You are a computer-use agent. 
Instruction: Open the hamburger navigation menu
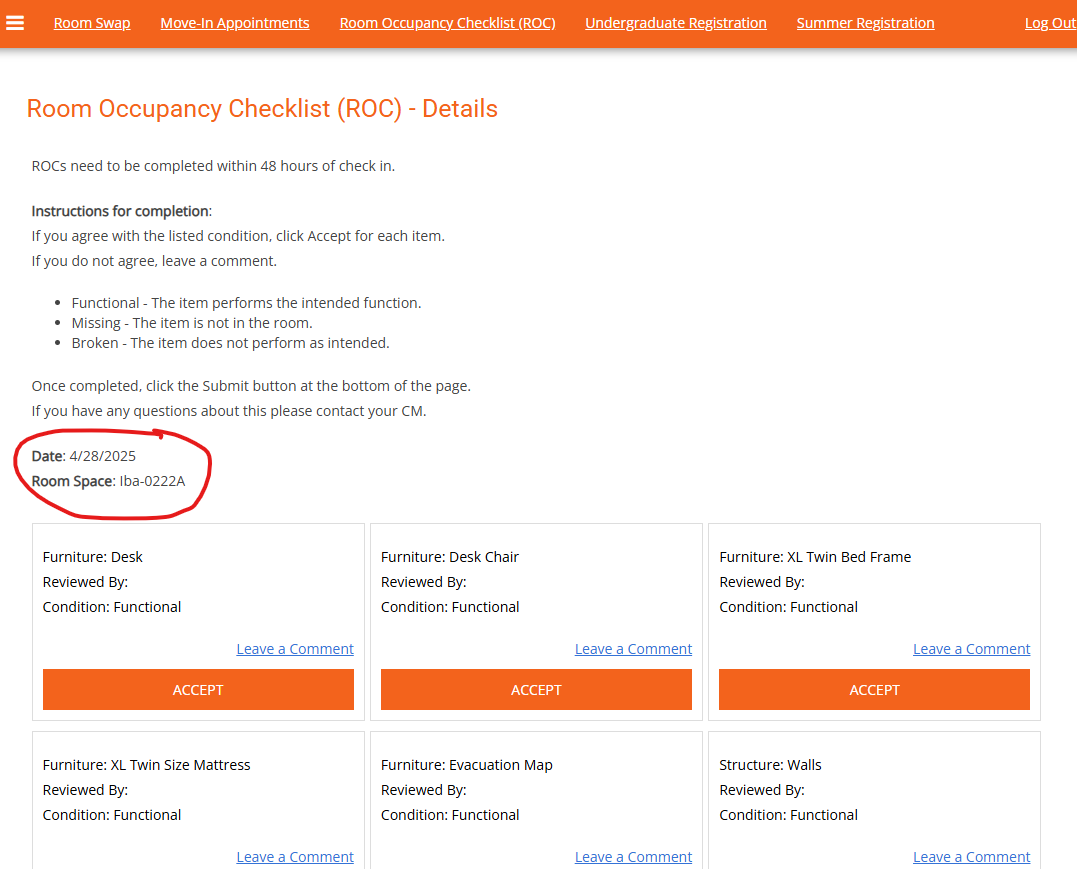tap(15, 22)
